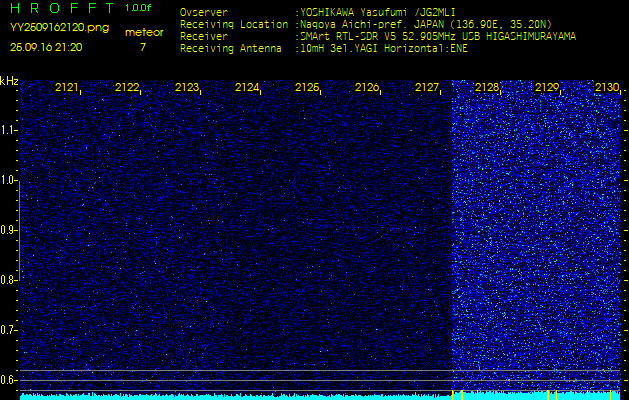Click the Nagoya Aichi-pref. JAPAN location value

point(426,24)
